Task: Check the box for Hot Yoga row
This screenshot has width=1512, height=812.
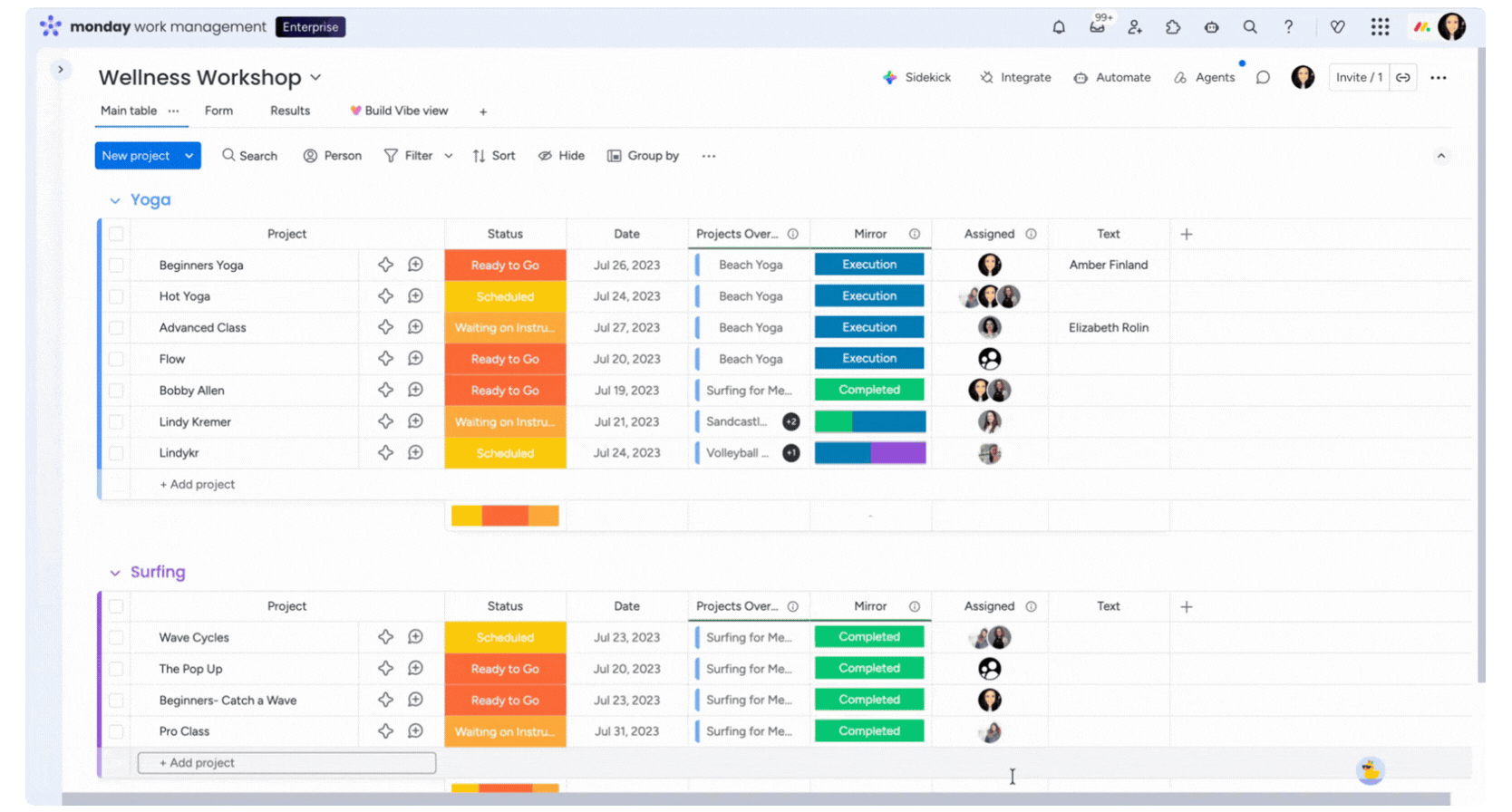Action: (x=116, y=296)
